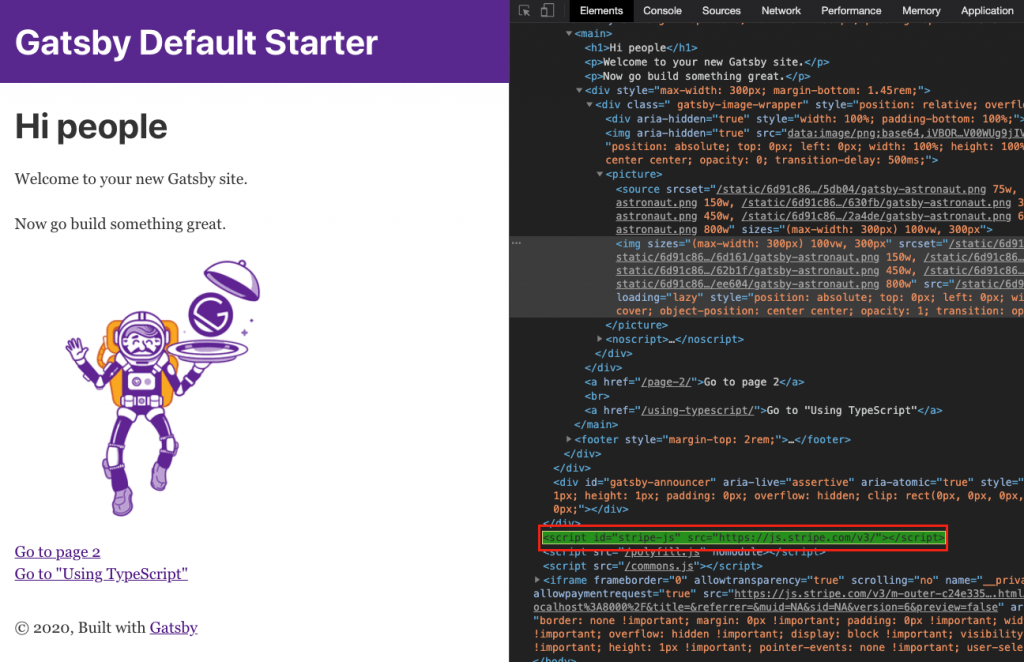The image size is (1024, 662).
Task: Select the <br> element row
Action: (597, 396)
